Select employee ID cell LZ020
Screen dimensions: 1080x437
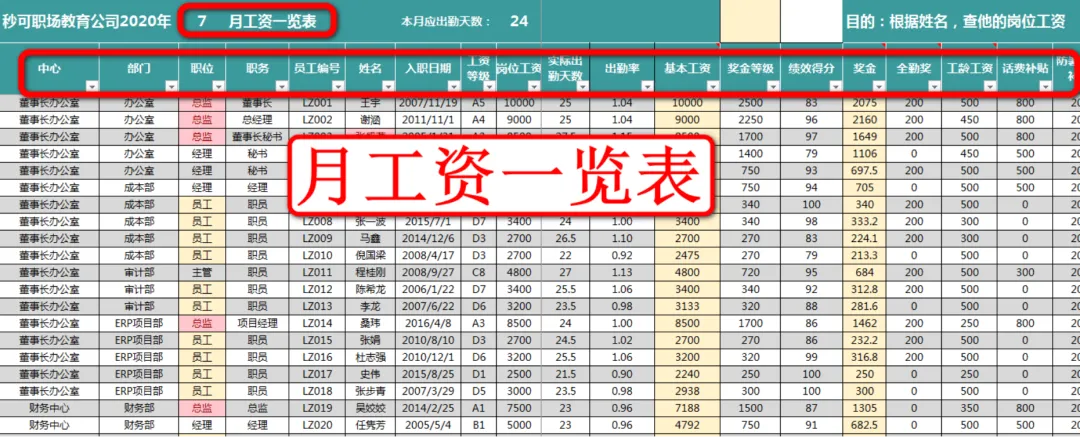tap(318, 425)
